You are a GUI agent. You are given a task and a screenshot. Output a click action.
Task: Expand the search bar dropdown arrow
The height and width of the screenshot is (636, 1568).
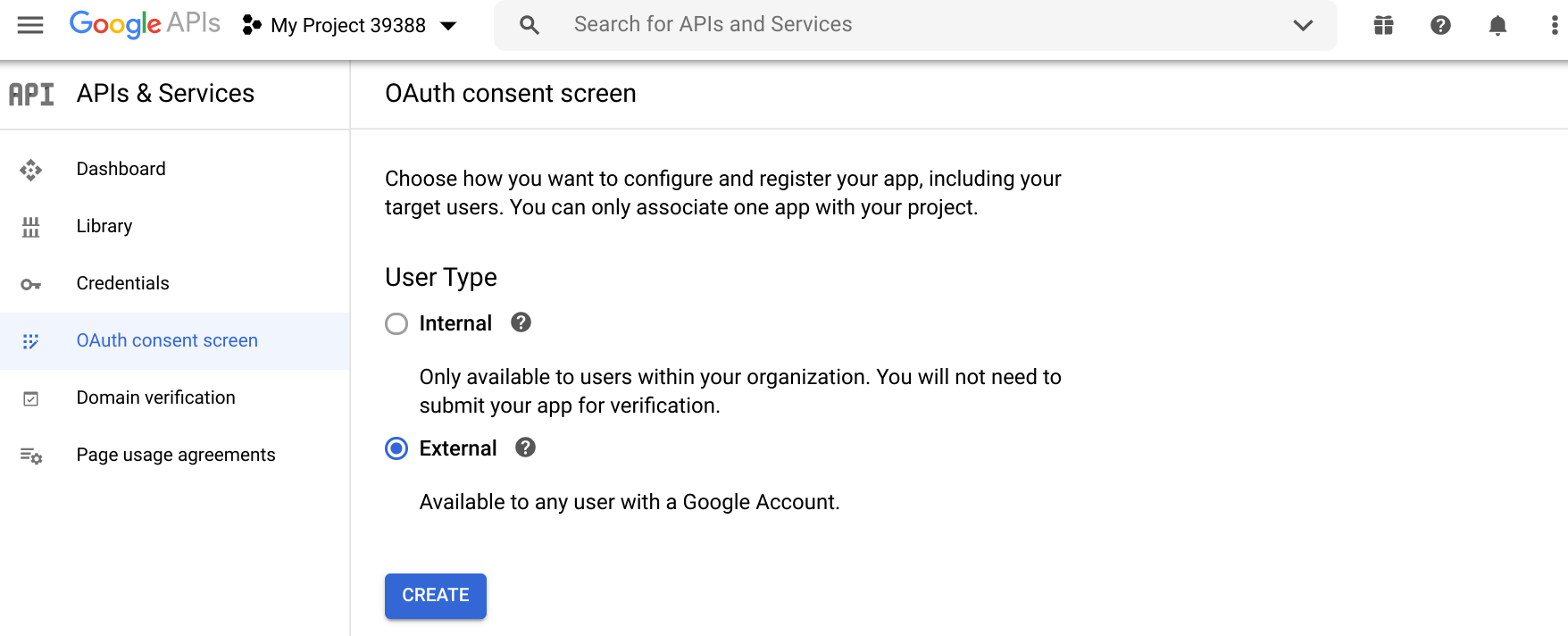(1303, 25)
